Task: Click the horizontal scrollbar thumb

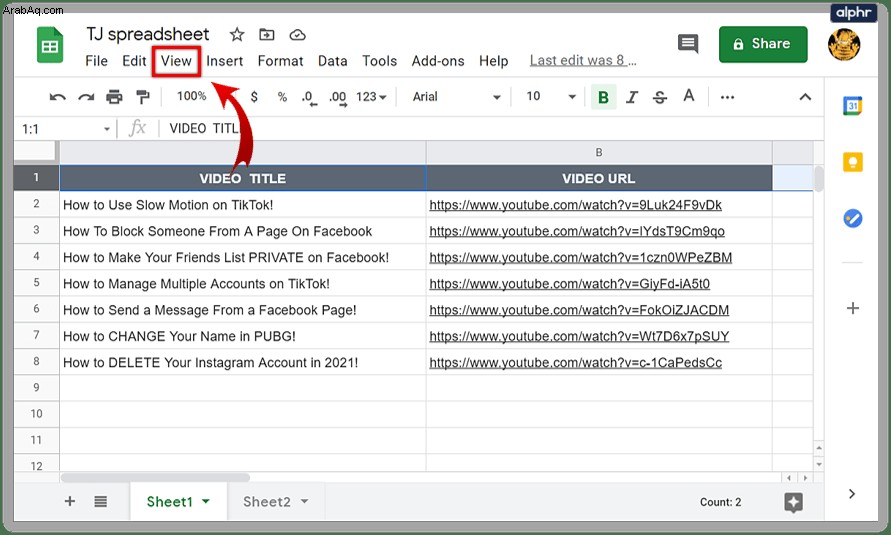Action: (x=155, y=478)
